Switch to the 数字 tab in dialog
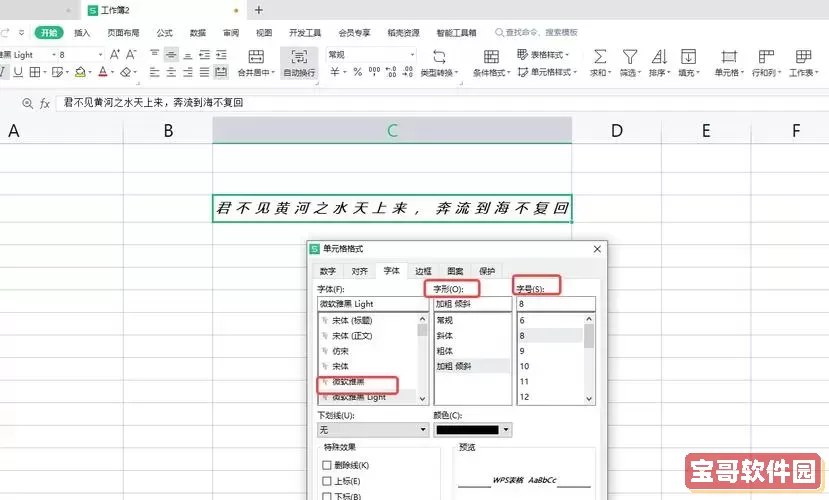The image size is (829, 500). pos(328,271)
